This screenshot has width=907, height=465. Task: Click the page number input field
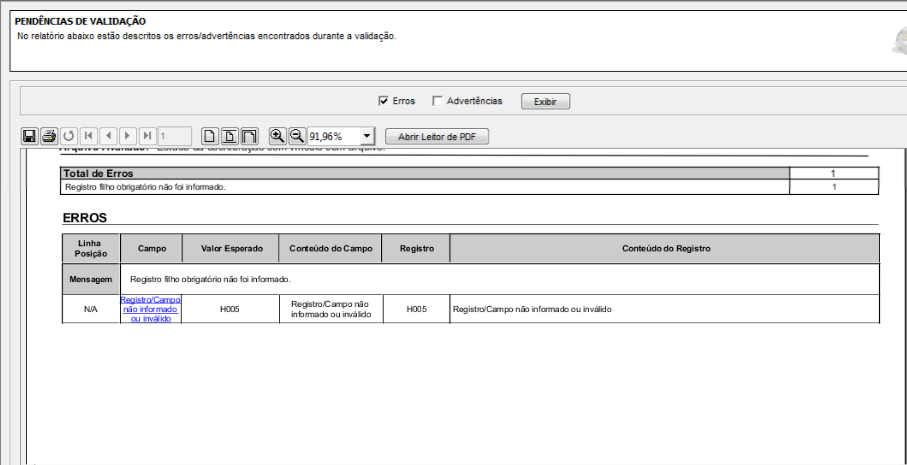(x=175, y=136)
